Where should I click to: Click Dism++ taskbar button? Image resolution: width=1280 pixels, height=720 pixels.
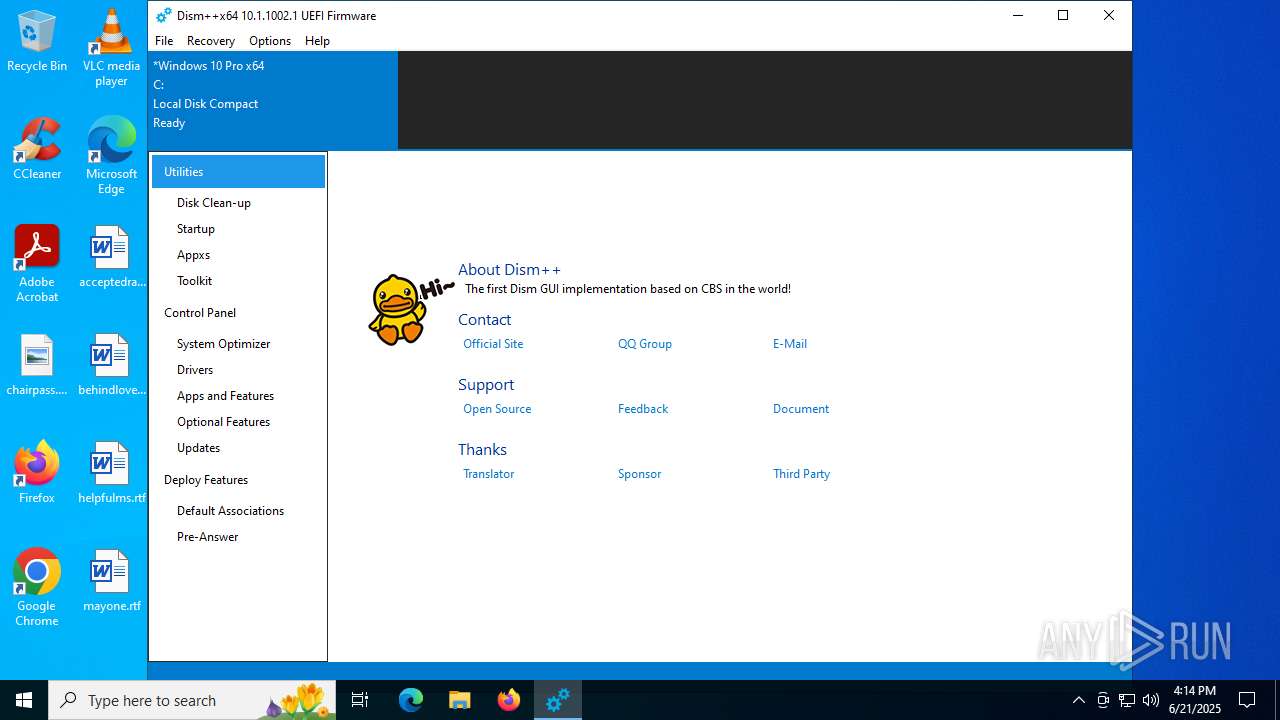pyautogui.click(x=558, y=700)
